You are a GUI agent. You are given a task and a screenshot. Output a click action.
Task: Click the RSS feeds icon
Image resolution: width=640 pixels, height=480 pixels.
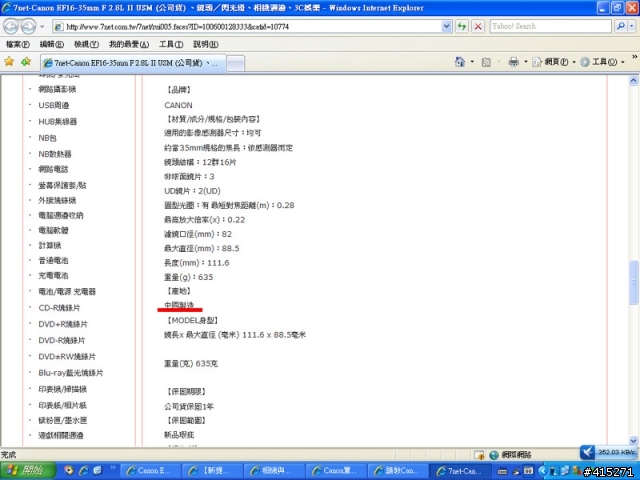point(486,62)
